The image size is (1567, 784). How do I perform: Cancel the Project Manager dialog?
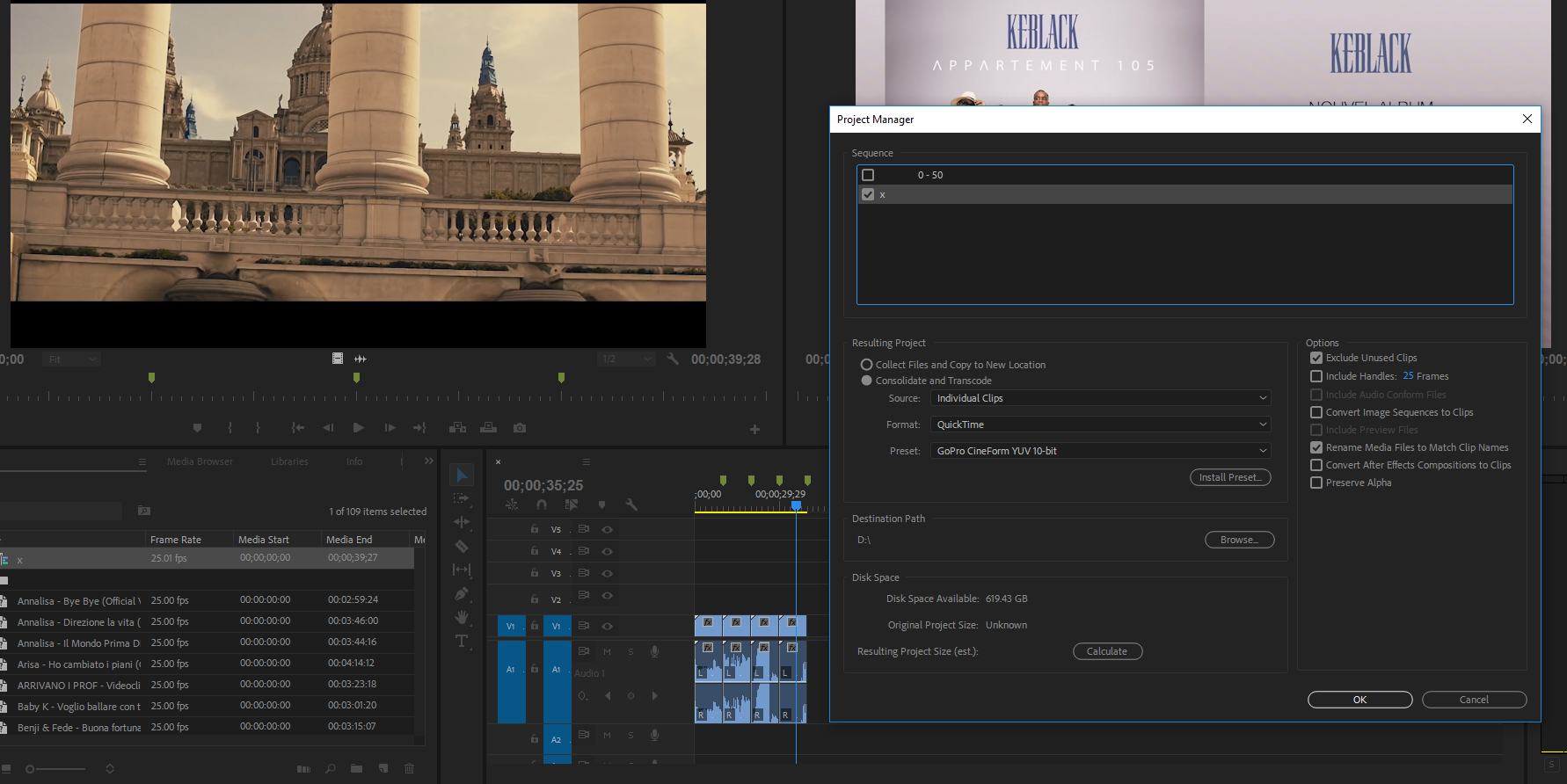point(1474,700)
